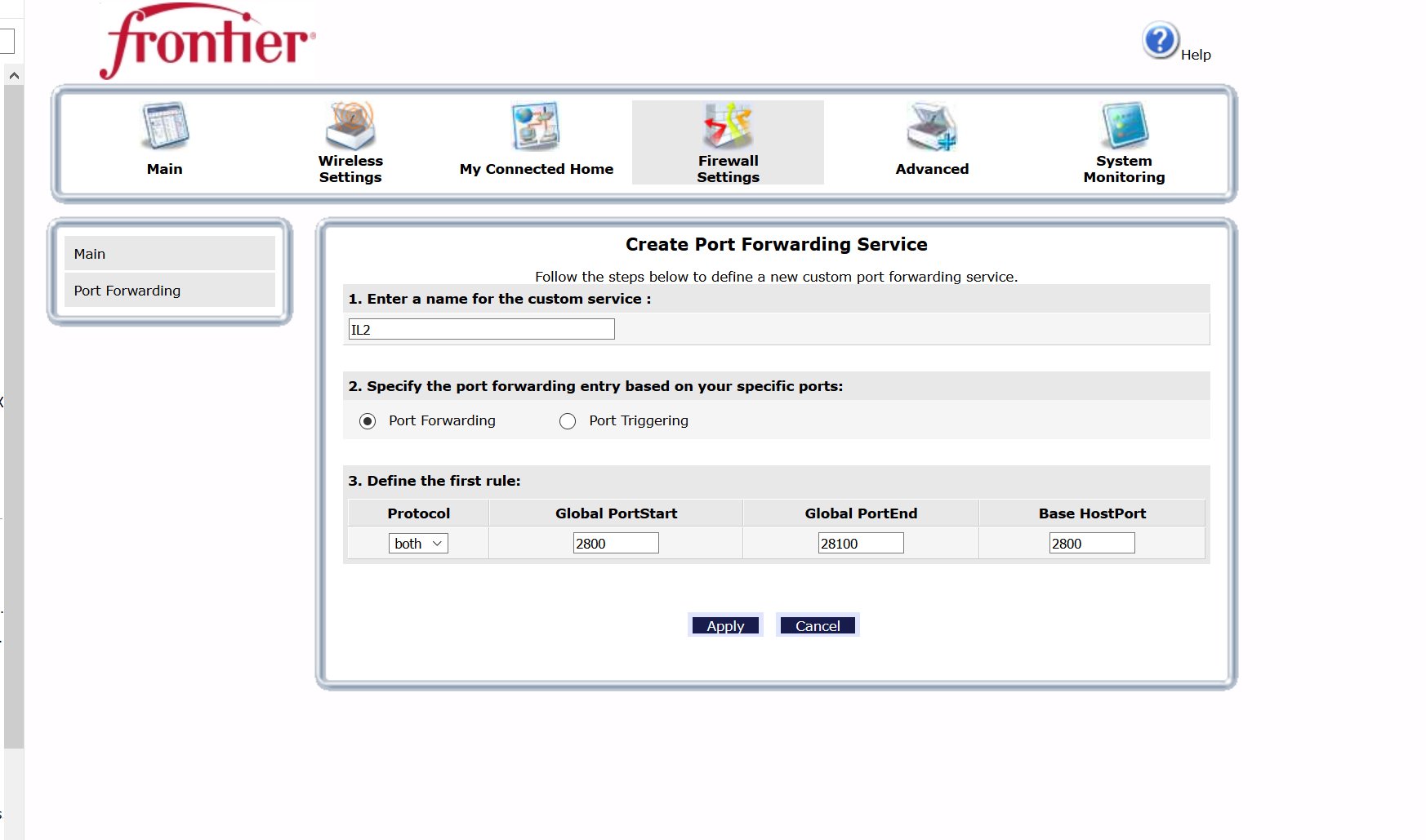Viewport: 1426px width, 840px height.
Task: Click the '3. Define the first rule:' heading
Action: tap(434, 481)
